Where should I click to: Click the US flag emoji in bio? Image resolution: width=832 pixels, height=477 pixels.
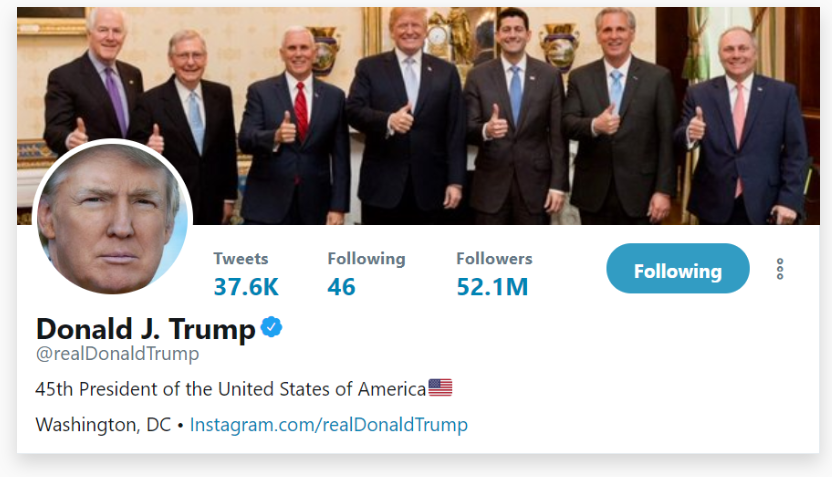440,387
